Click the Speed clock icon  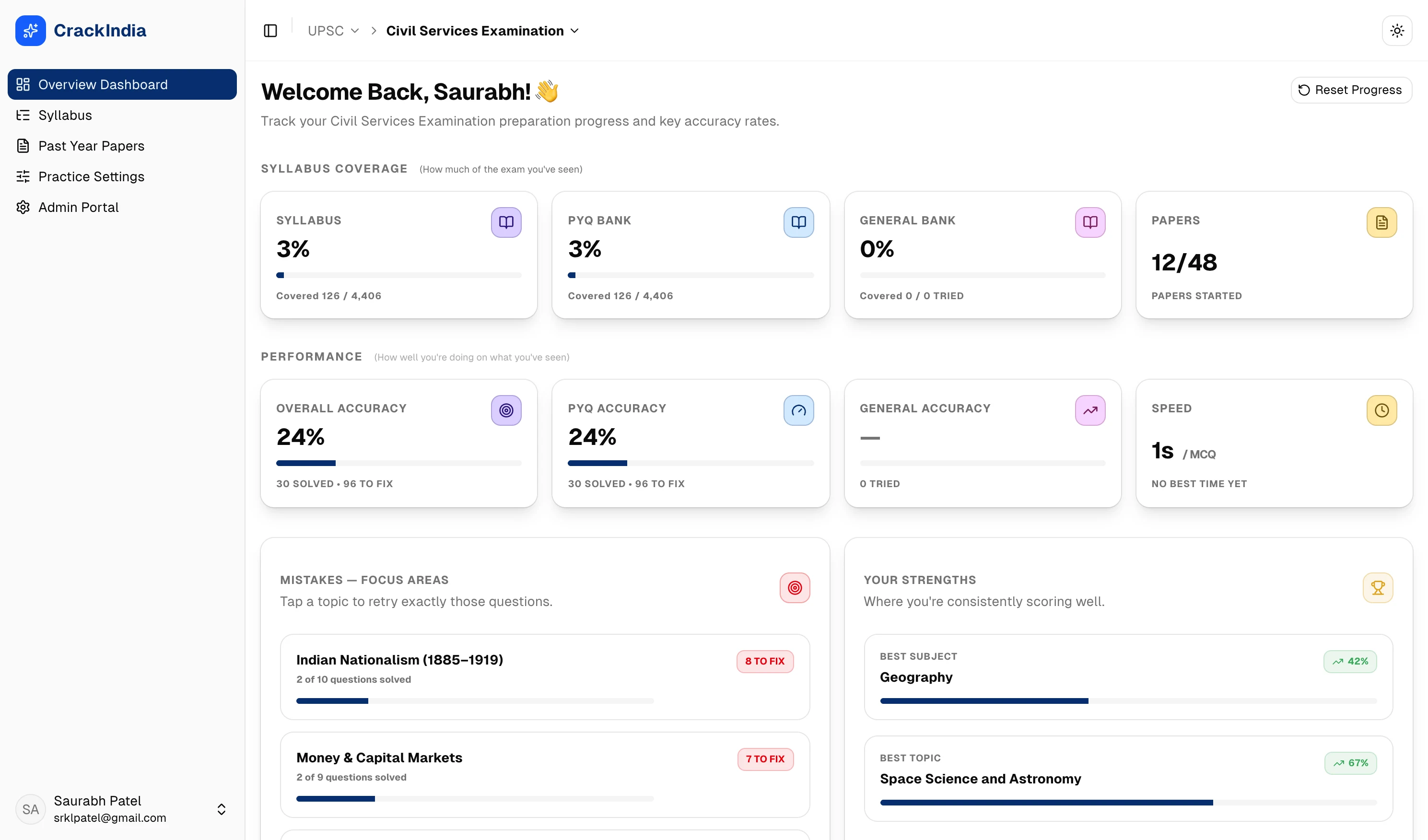1381,410
